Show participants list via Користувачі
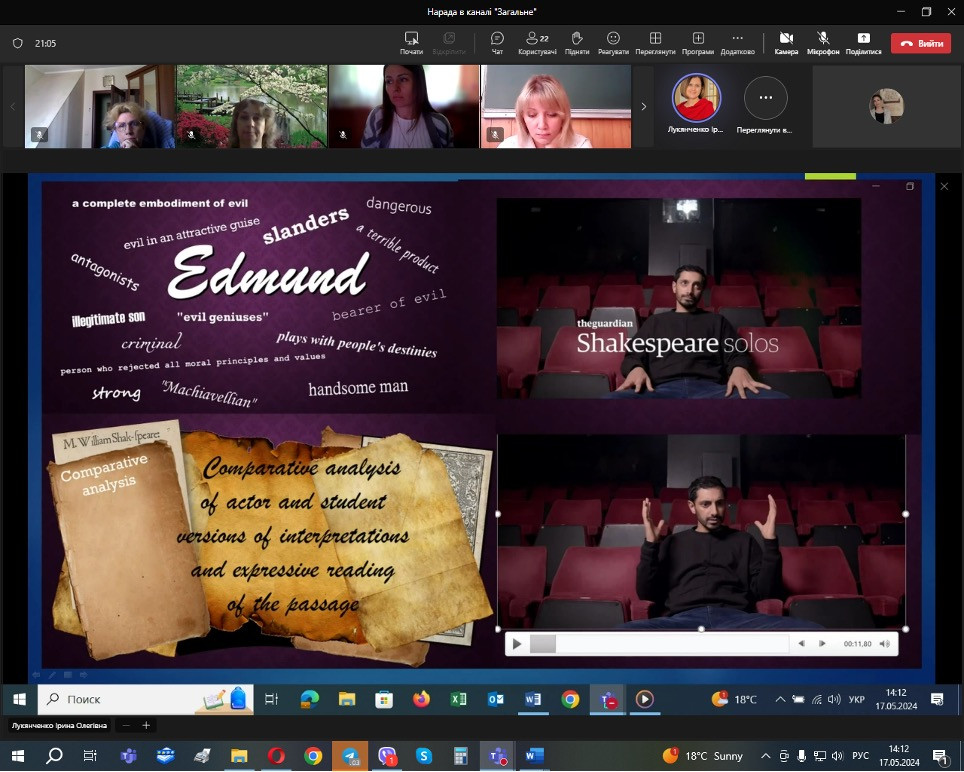 (x=536, y=42)
